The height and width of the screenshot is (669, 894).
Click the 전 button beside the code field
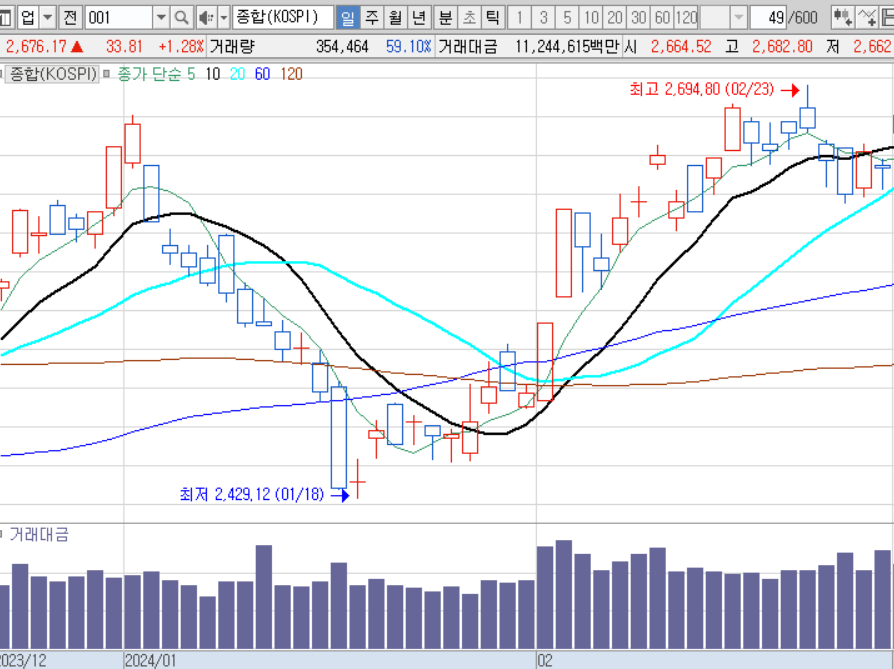70,18
